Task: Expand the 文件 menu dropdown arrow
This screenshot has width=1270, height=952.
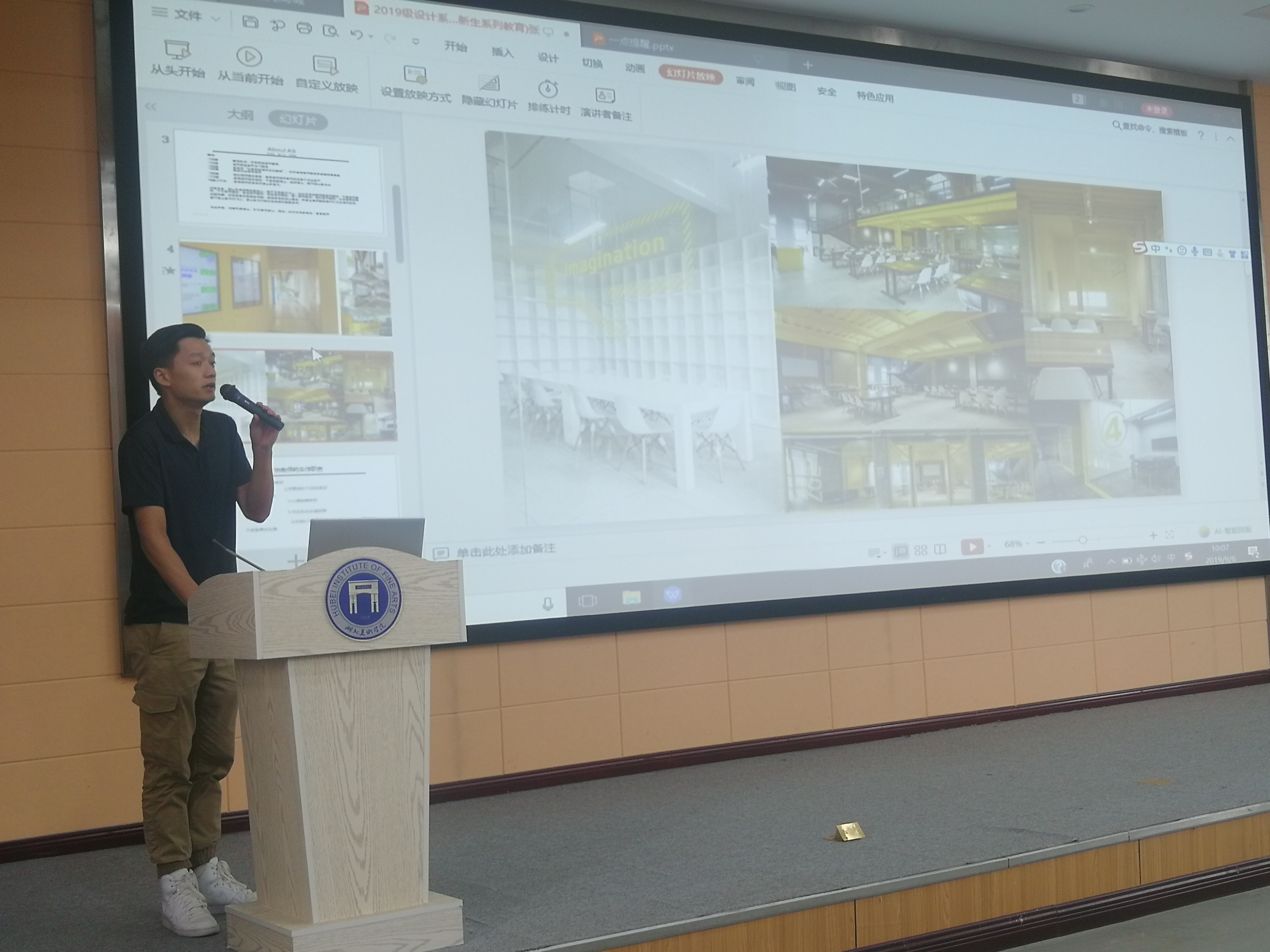Action: click(x=216, y=18)
